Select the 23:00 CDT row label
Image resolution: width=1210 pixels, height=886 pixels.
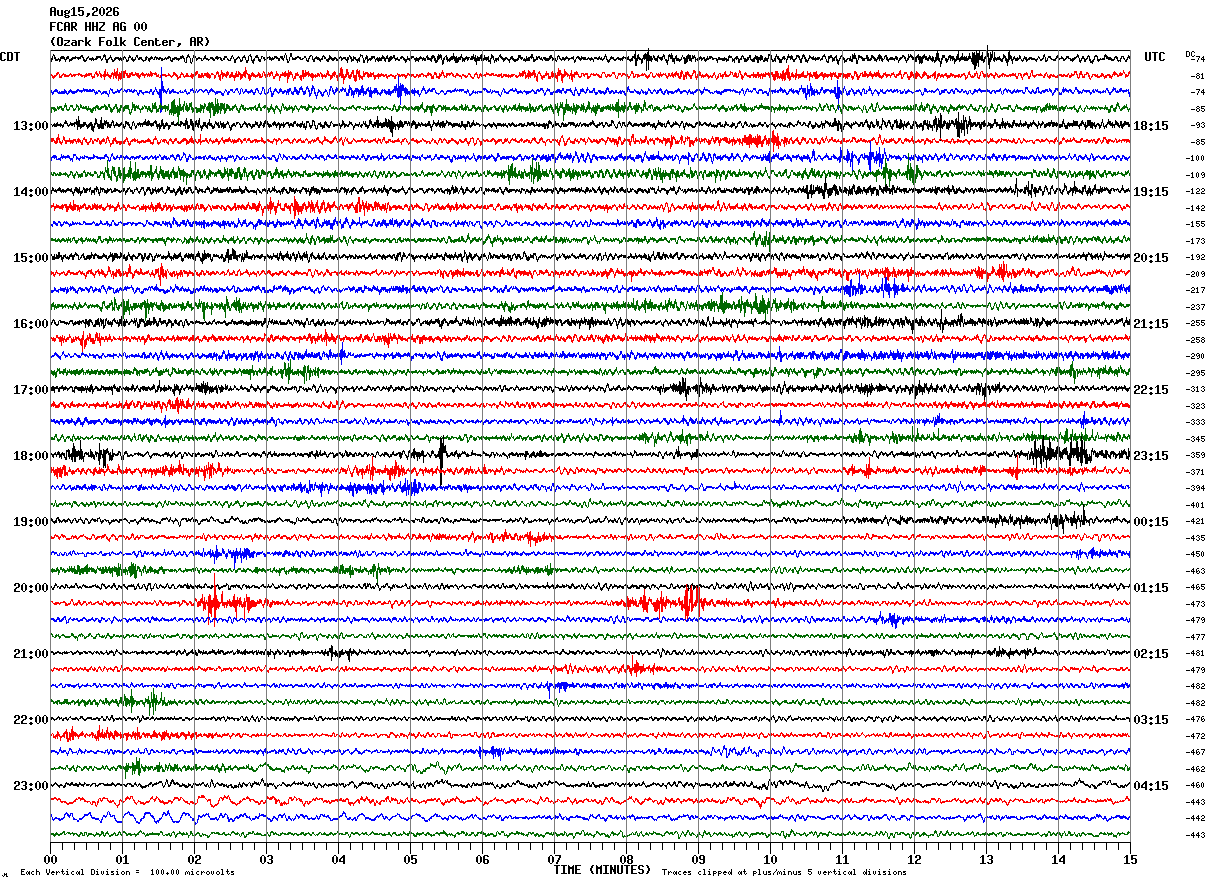31,786
